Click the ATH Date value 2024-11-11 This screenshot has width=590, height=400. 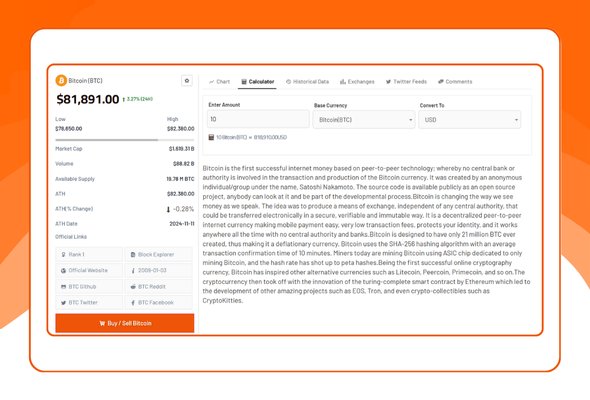click(x=182, y=224)
